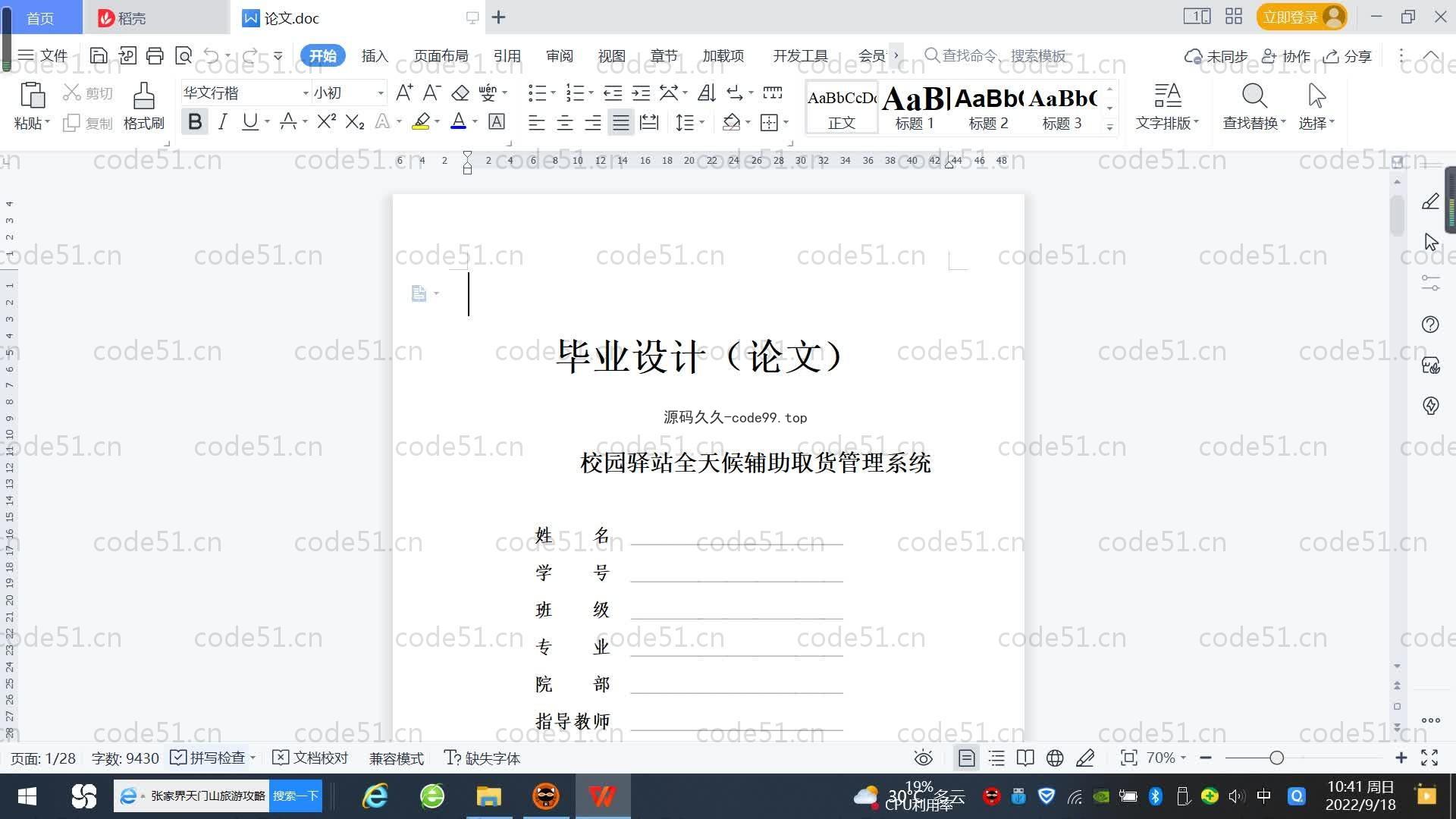Click the pen icon in right sidebar
This screenshot has height=819, width=1456.
click(x=1430, y=201)
